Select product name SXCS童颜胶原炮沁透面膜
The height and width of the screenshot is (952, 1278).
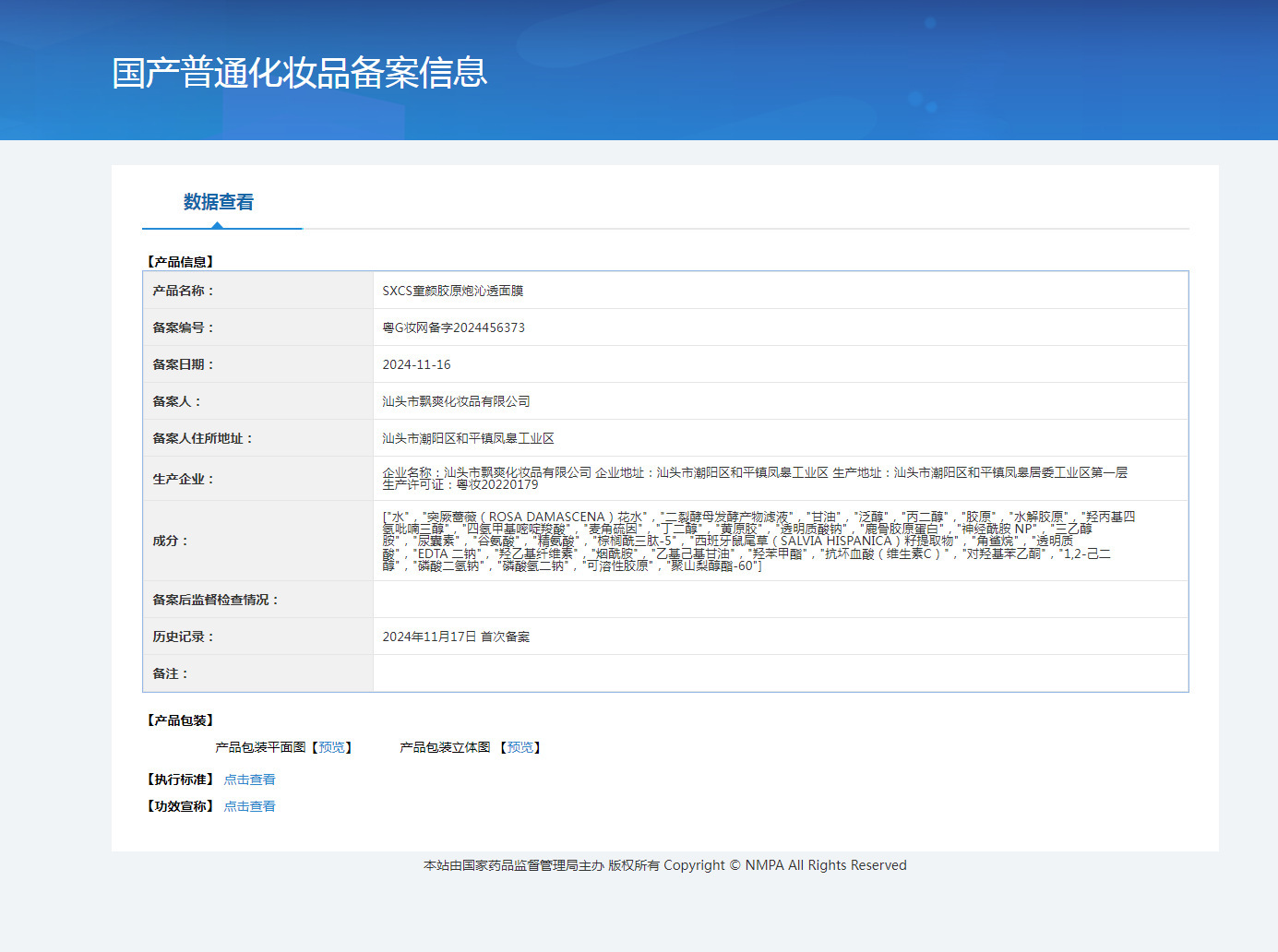coord(453,291)
